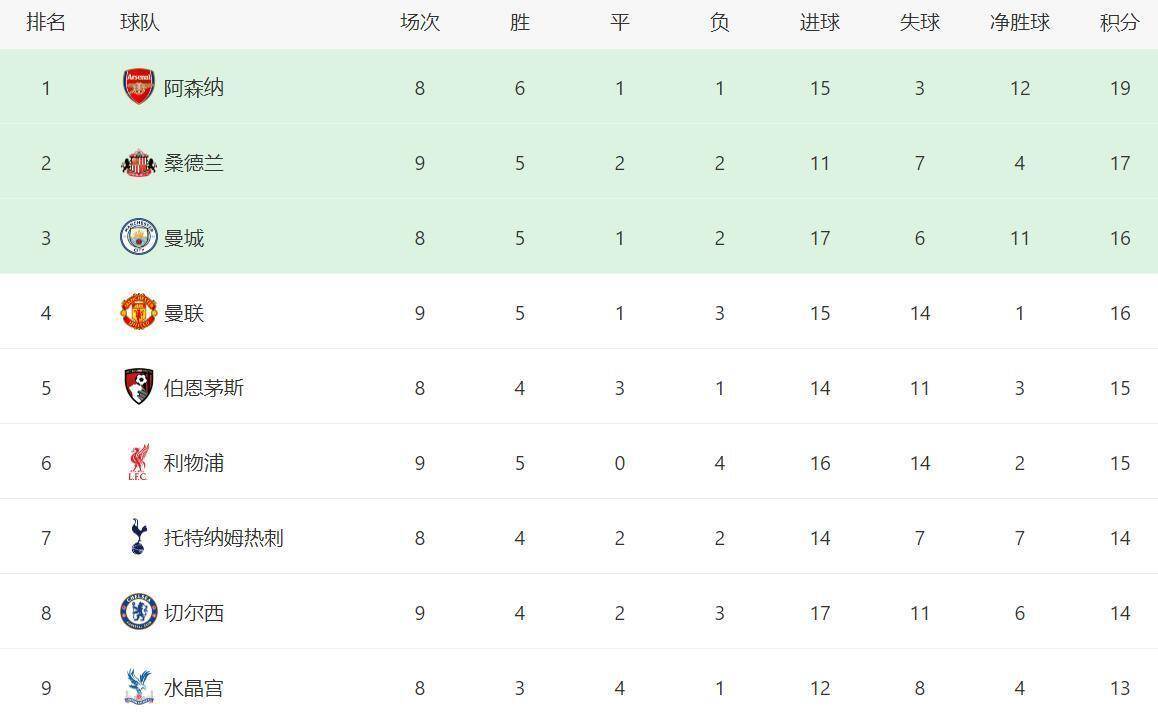Click the Liverpool club crest icon

tap(139, 462)
